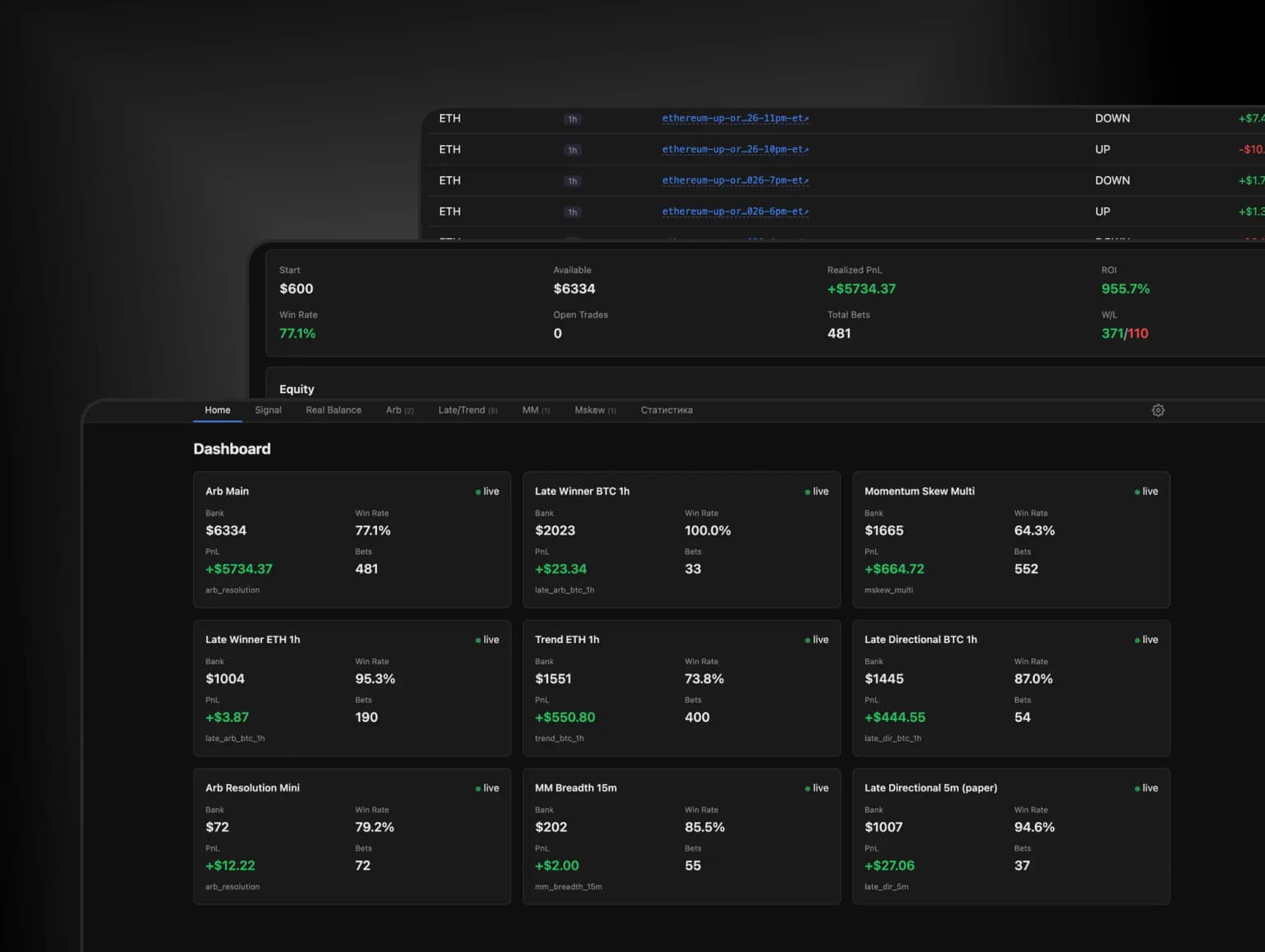Click the Late Winner ETH 1h title
This screenshot has height=952, width=1265.
pyautogui.click(x=252, y=640)
